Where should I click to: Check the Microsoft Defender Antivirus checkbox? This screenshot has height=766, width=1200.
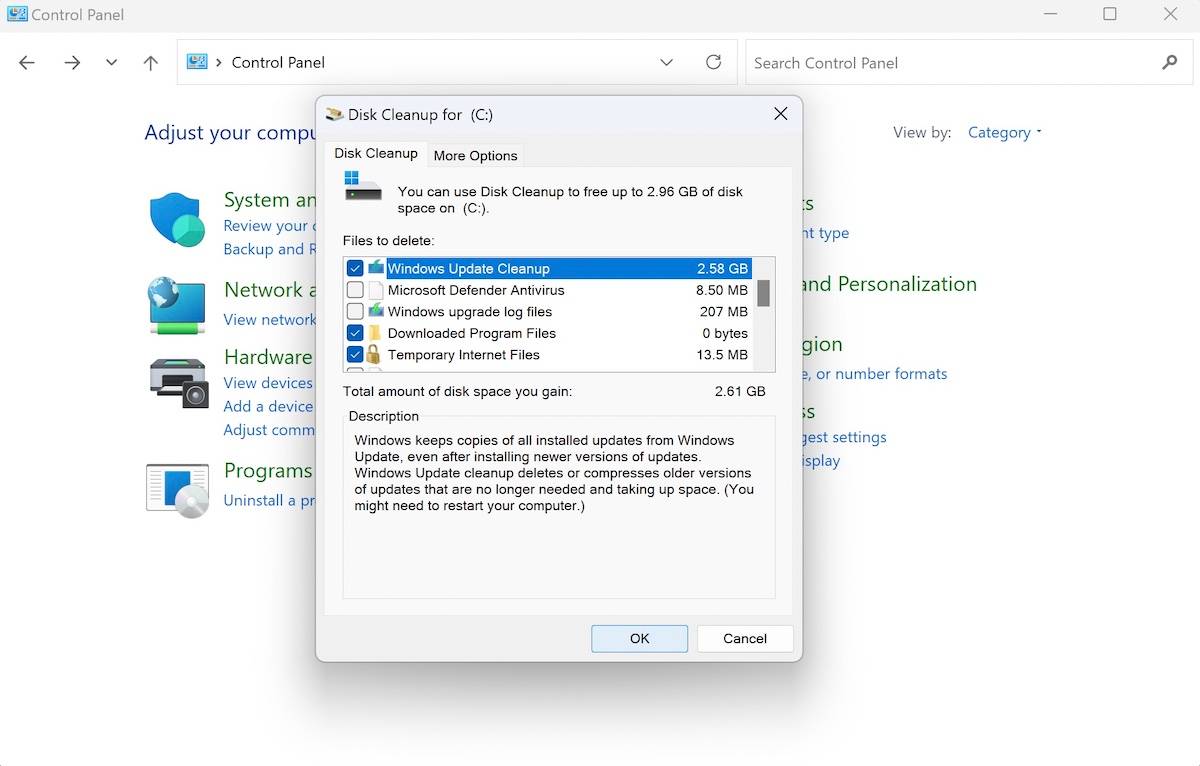pyautogui.click(x=355, y=290)
